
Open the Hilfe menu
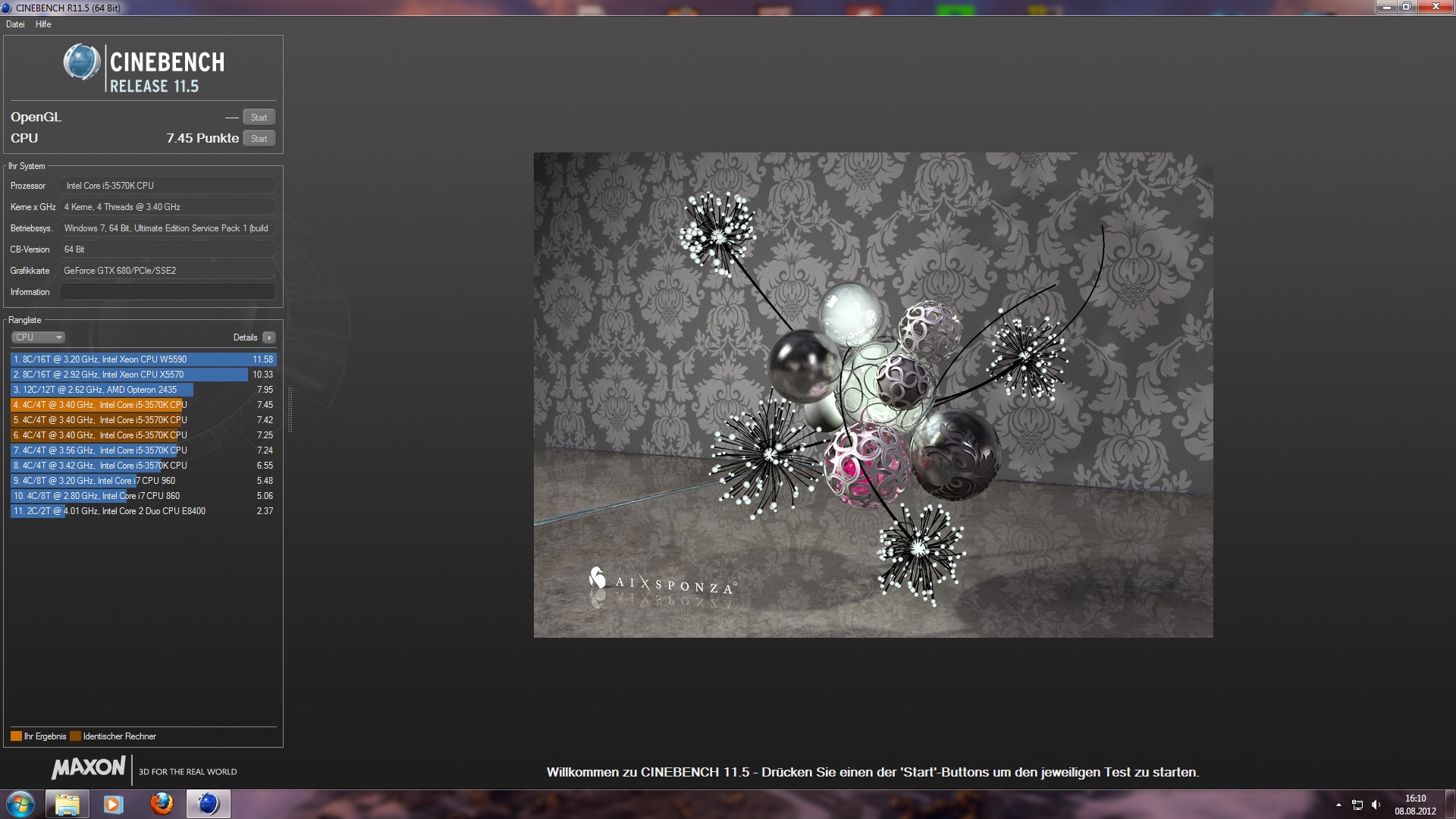(x=43, y=24)
